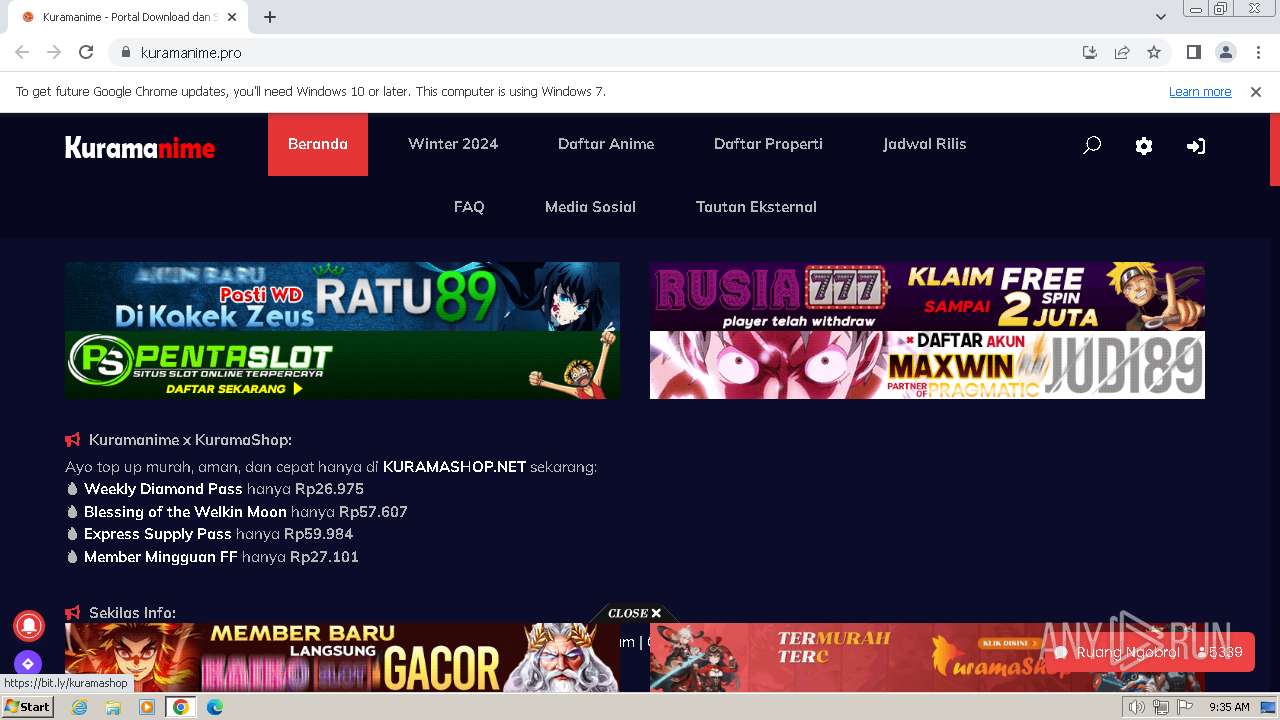This screenshot has height=720, width=1280.
Task: Open the media player taskbar icon
Action: (147, 707)
